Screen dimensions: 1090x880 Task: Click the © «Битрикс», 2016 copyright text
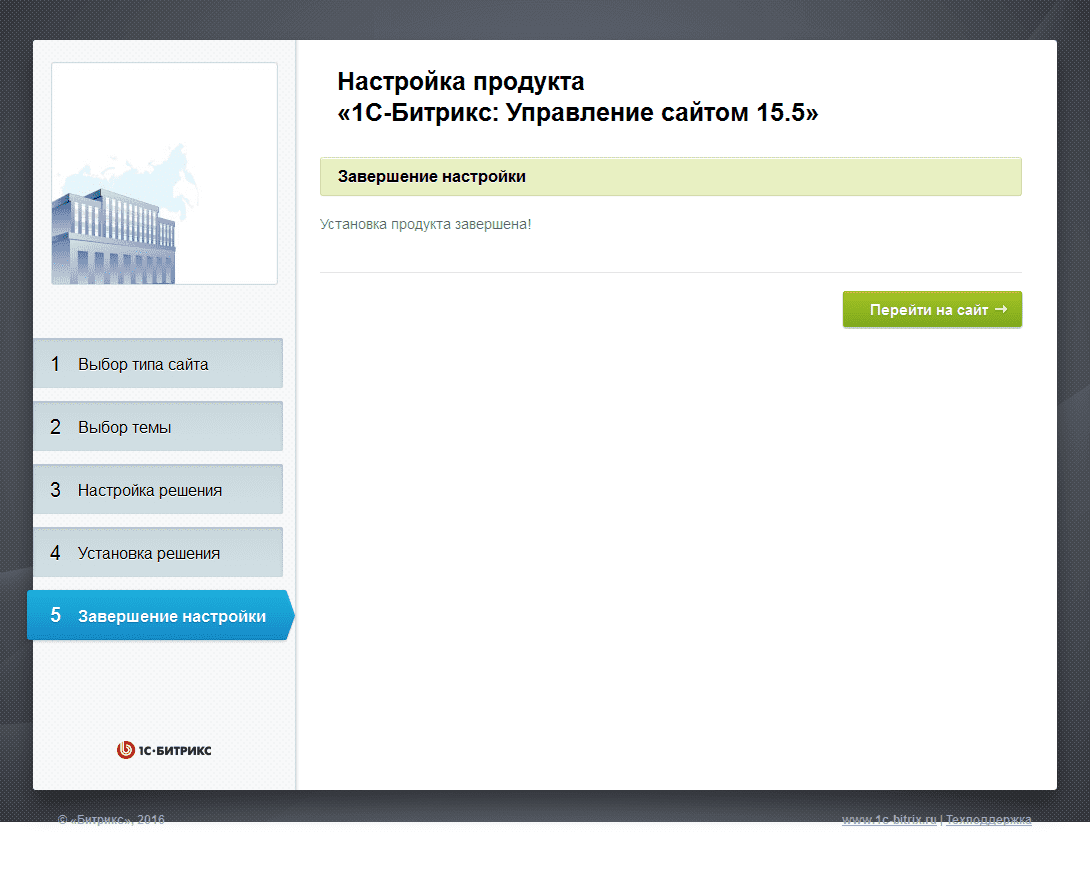[x=111, y=820]
